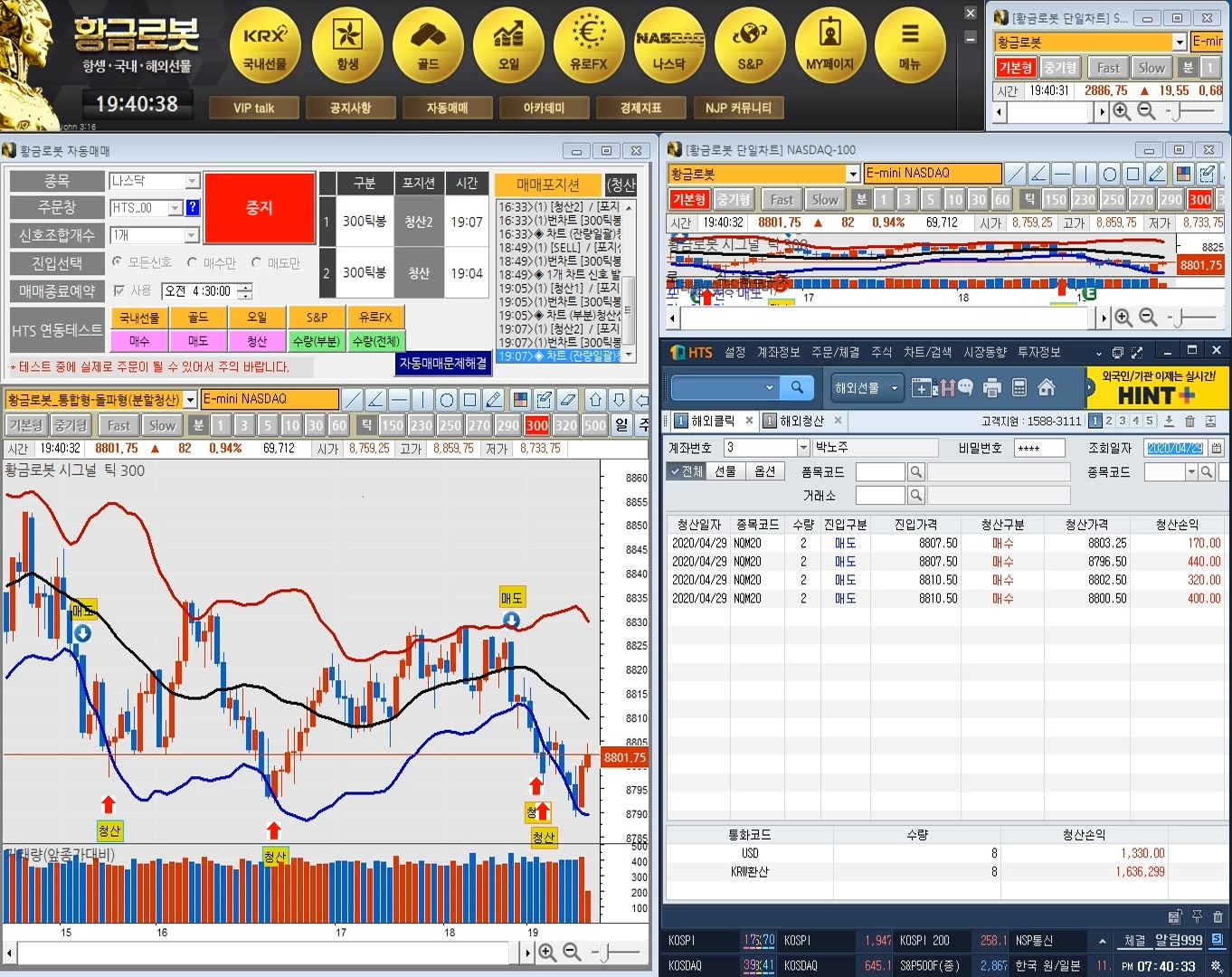Click 경제지표 button in top bar
Image resolution: width=1232 pixels, height=977 pixels.
[640, 108]
